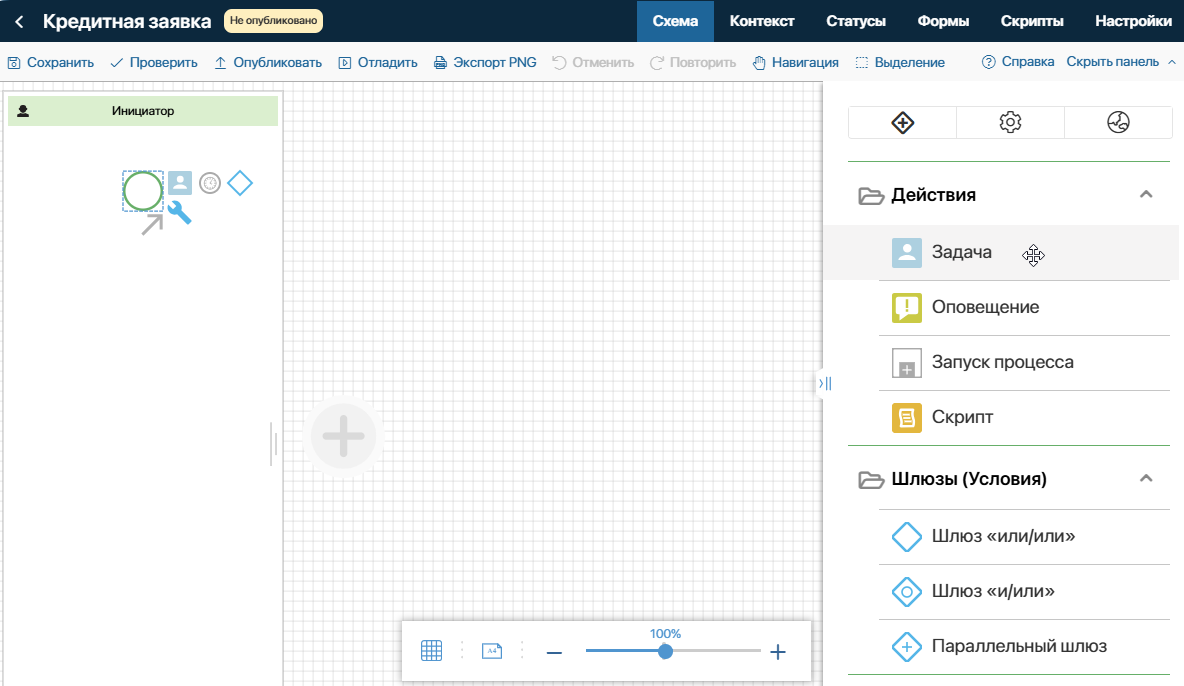The height and width of the screenshot is (686, 1184).
Task: Select the Запуск процесса element
Action: tap(1024, 363)
